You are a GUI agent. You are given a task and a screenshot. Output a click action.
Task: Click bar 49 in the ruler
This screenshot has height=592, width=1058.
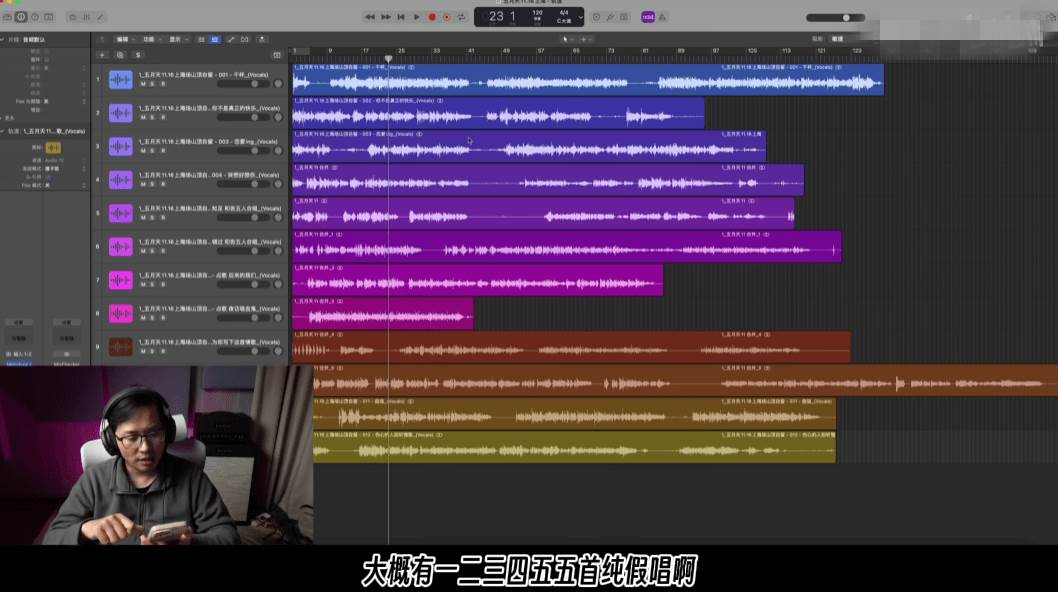(x=506, y=51)
